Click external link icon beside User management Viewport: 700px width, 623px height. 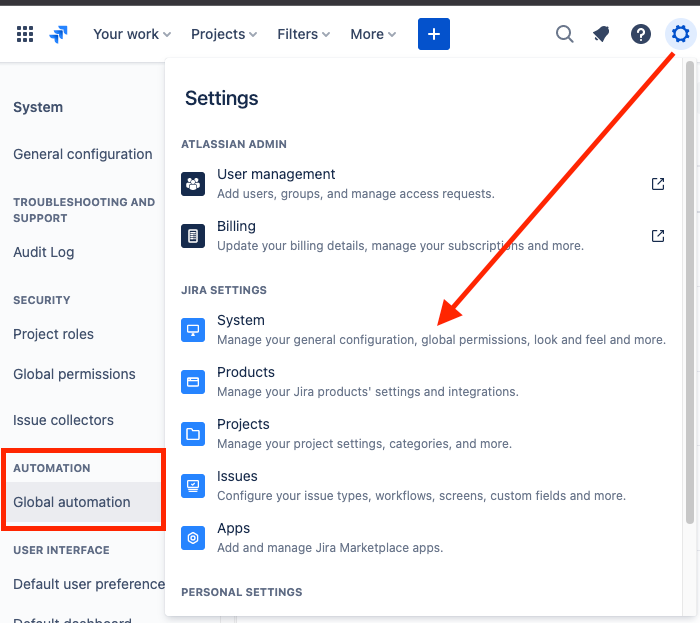[x=658, y=184]
